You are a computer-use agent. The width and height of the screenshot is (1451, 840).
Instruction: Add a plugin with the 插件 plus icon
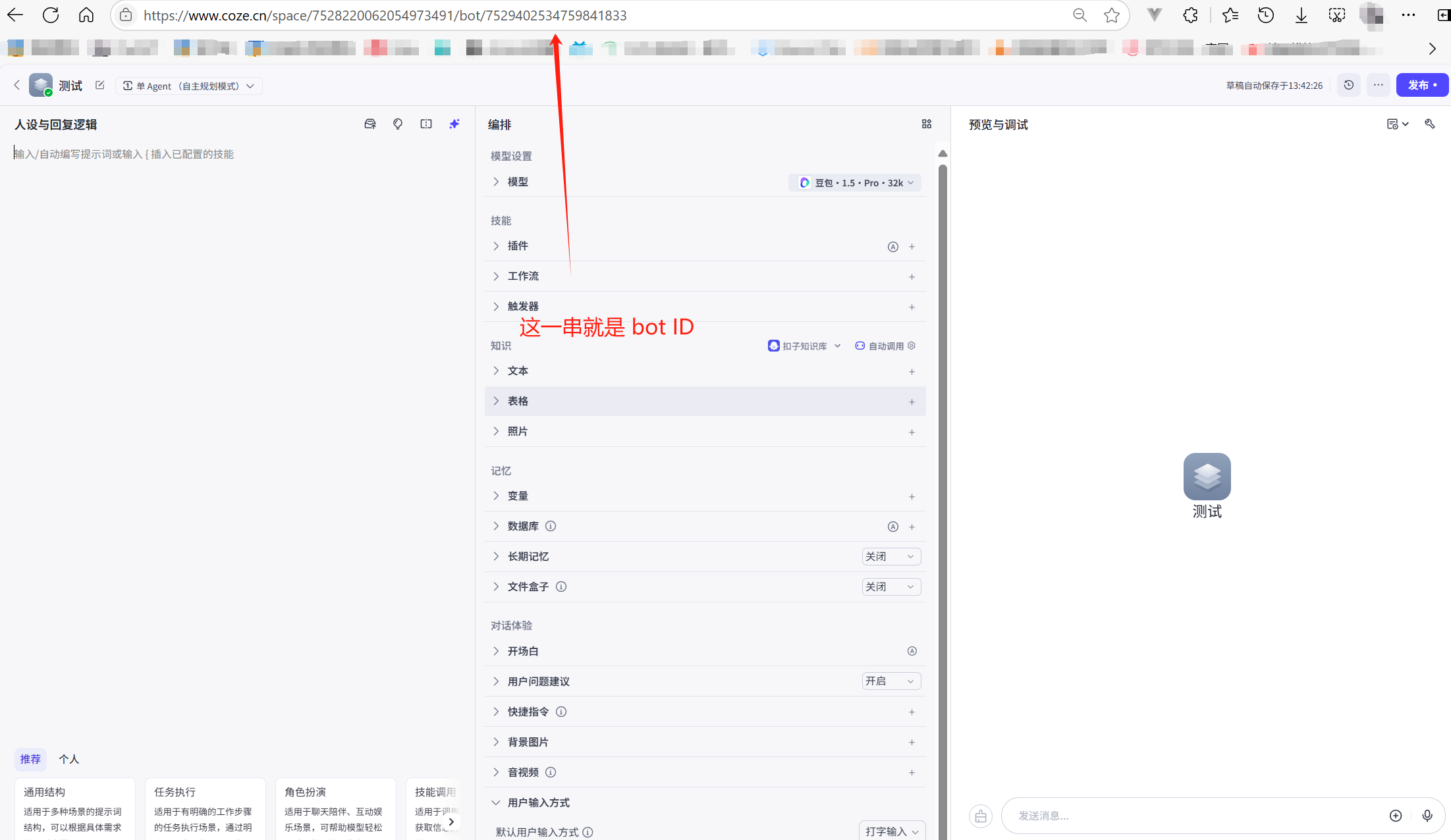(x=912, y=246)
